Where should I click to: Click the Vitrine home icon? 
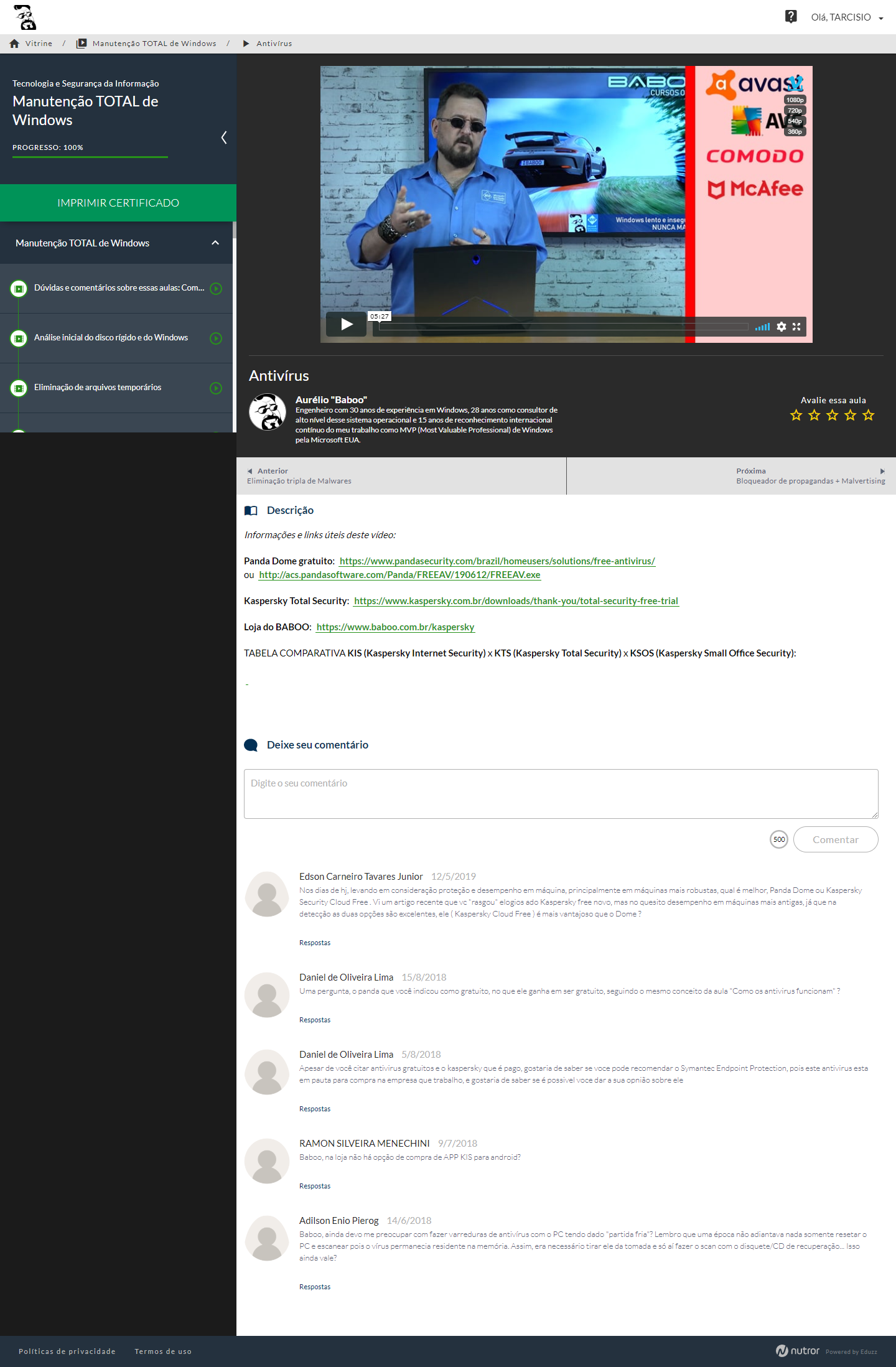[14, 44]
